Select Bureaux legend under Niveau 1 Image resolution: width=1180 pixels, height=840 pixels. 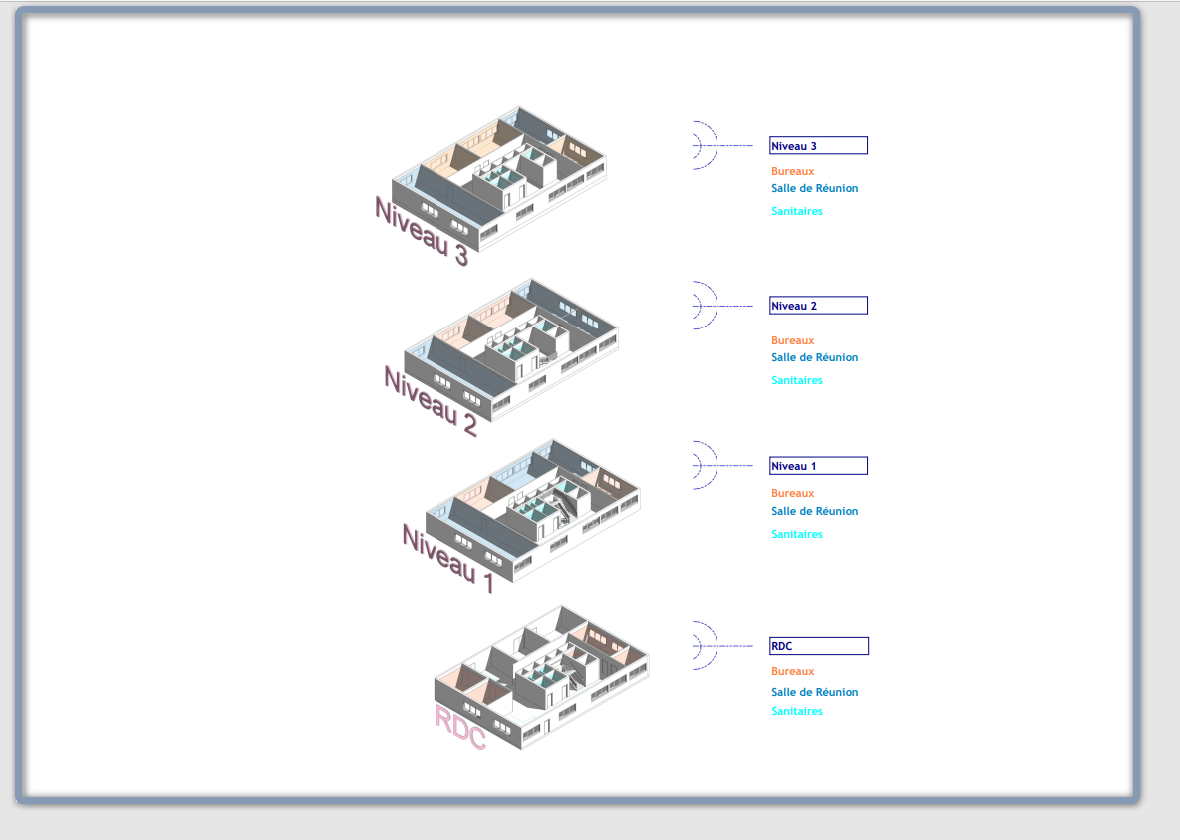tap(792, 494)
